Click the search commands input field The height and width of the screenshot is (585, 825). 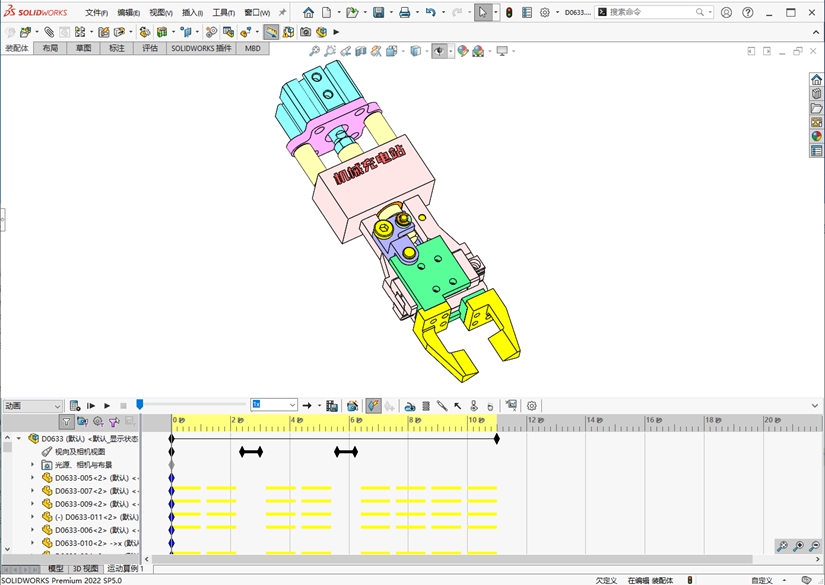[650, 13]
